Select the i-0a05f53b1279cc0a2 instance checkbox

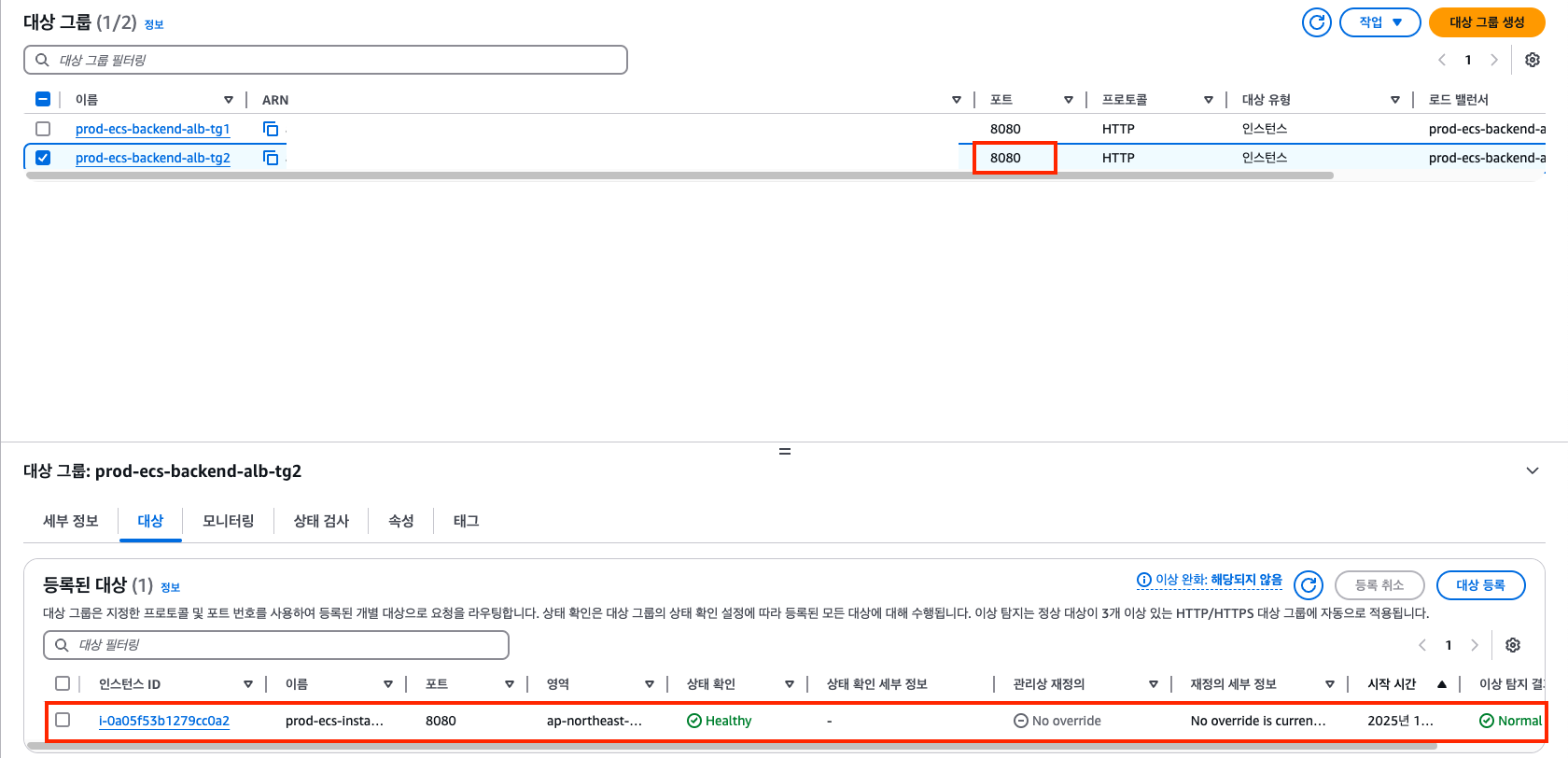coord(63,720)
